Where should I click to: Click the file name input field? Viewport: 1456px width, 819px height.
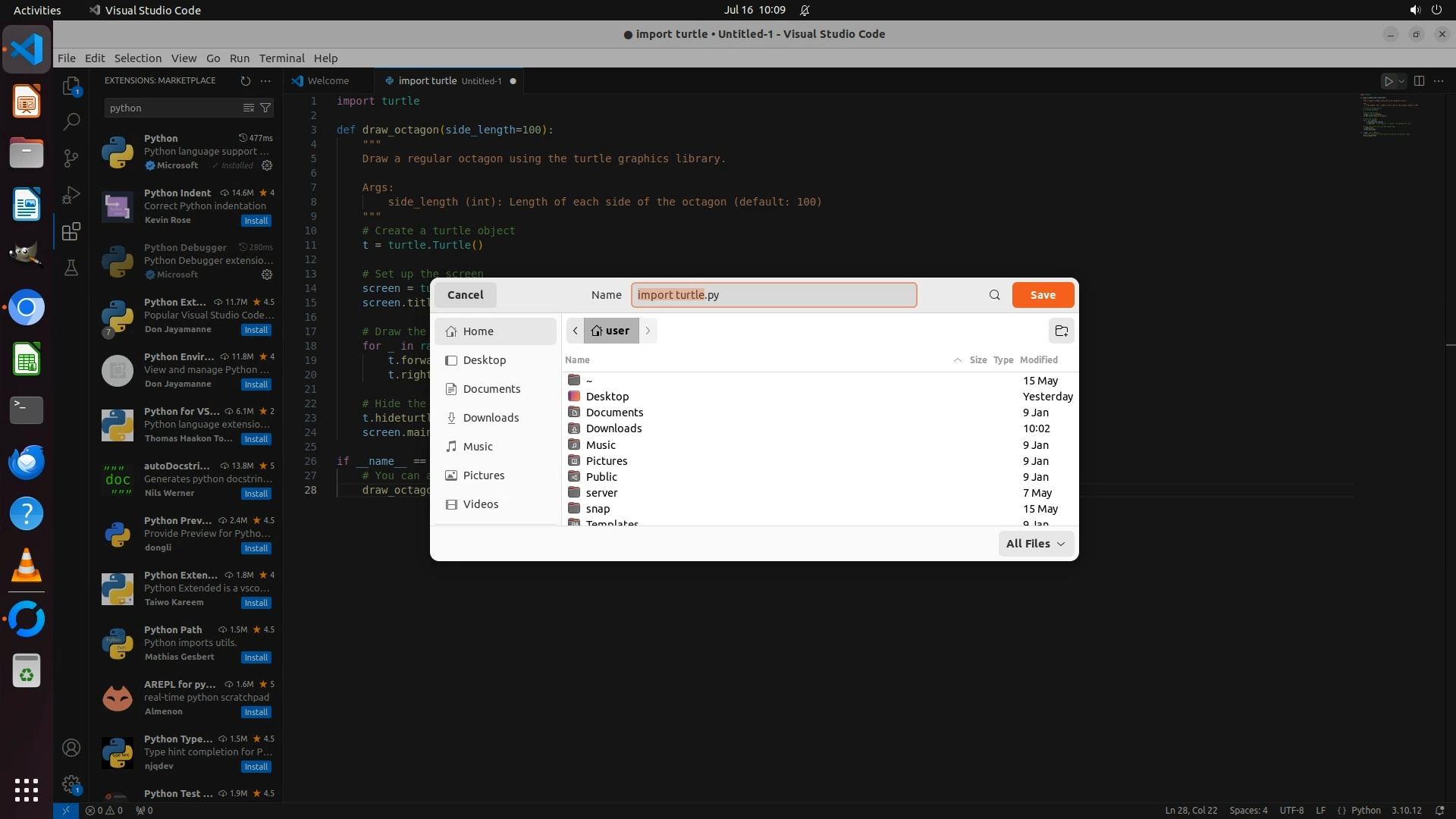(773, 295)
